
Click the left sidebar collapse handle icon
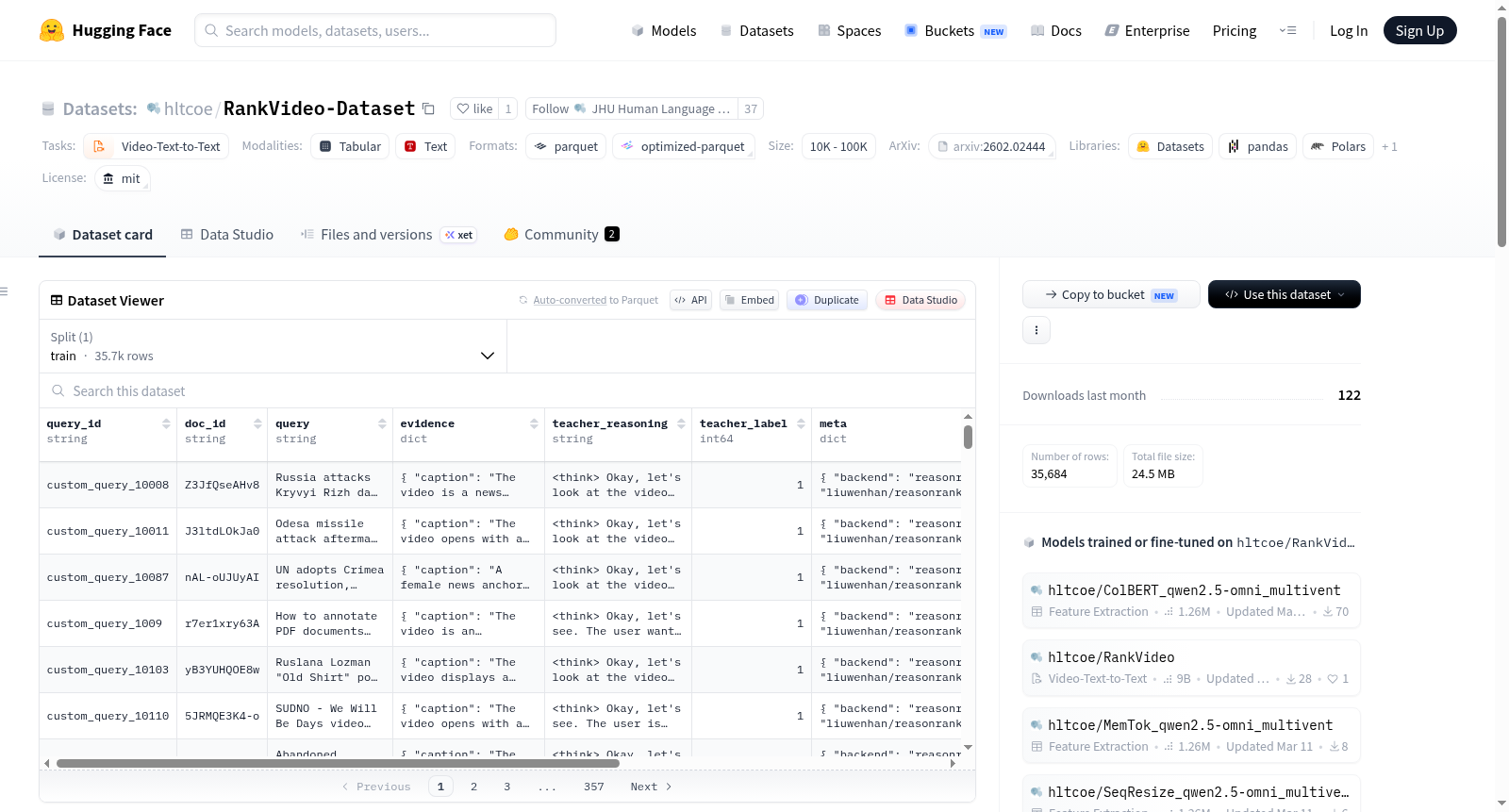[x=5, y=291]
